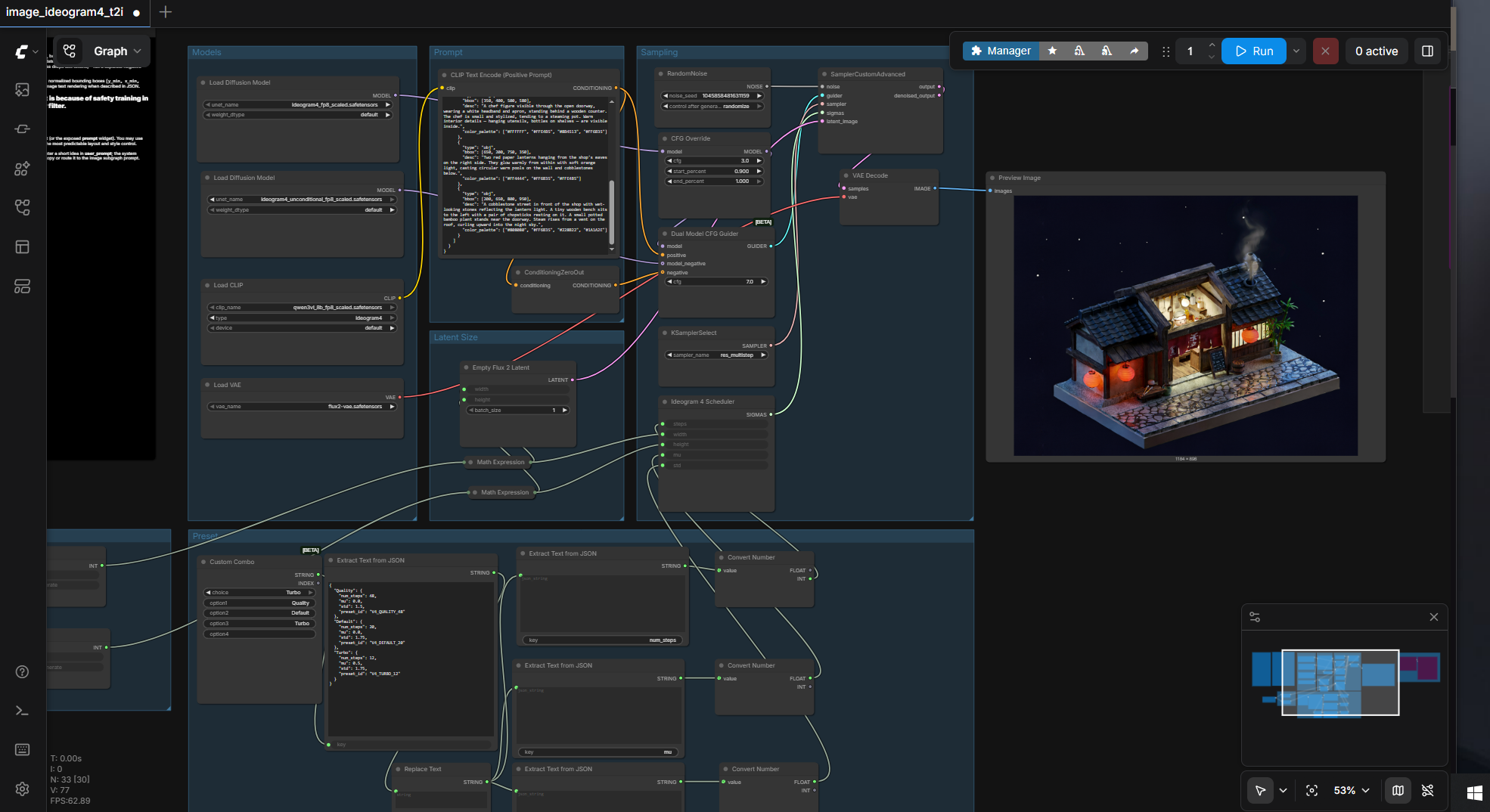Increase the batch count stepper
This screenshot has height=812, width=1490.
1212,45
